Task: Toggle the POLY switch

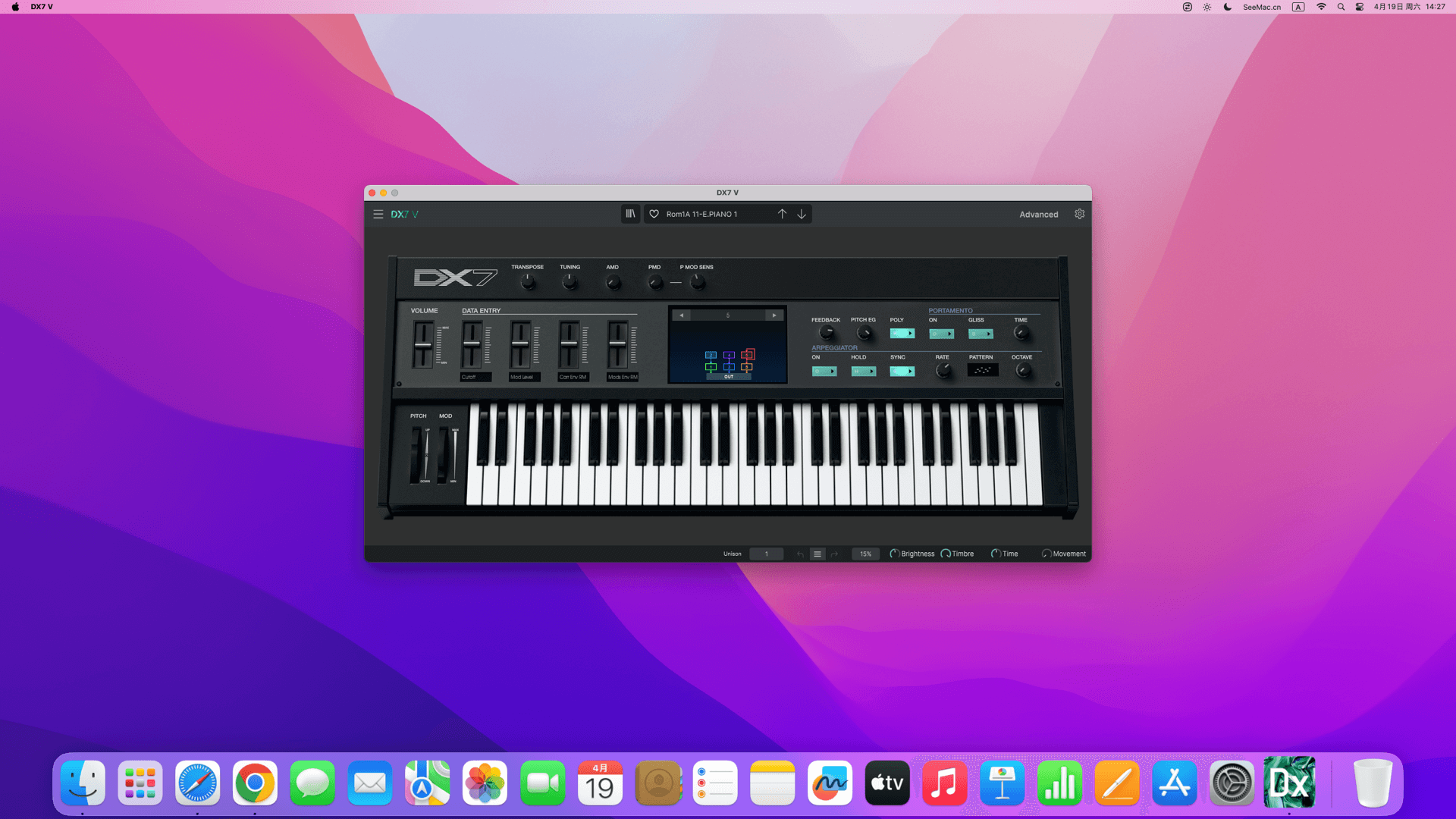Action: coord(902,334)
